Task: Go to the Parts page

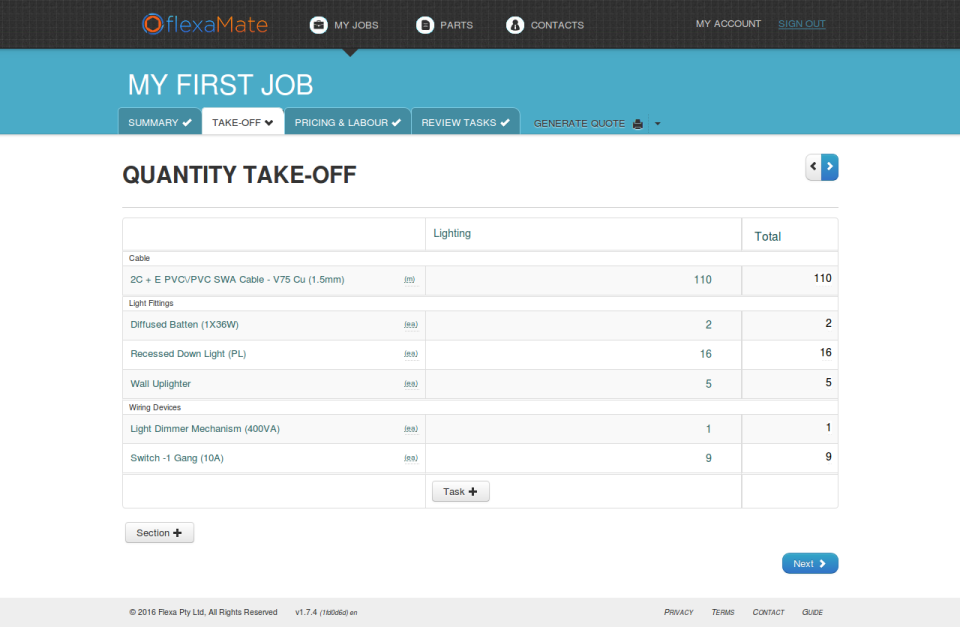Action: tap(445, 25)
